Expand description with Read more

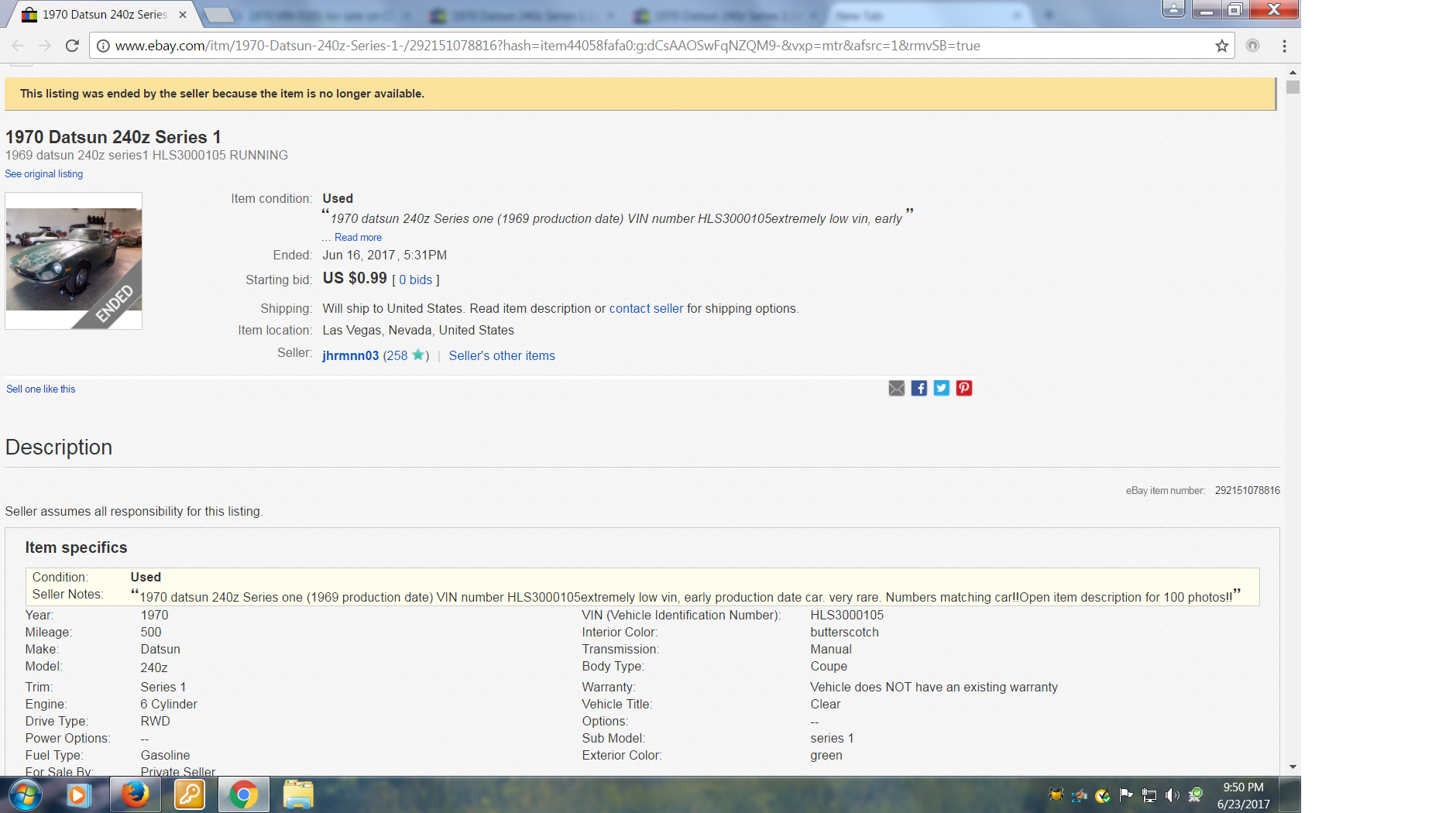pyautogui.click(x=358, y=238)
